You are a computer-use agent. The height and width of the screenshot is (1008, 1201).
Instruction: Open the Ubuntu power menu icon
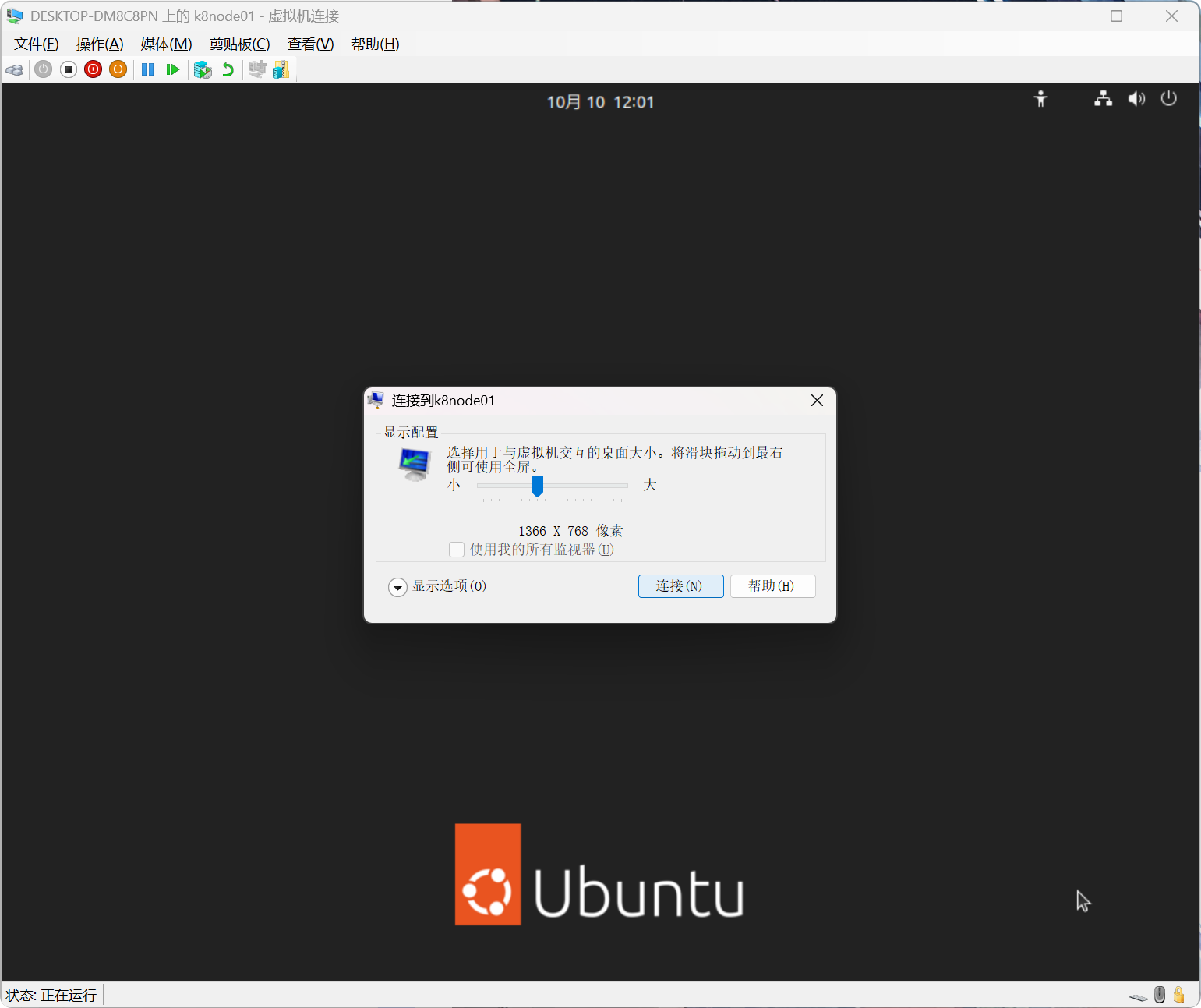click(1168, 98)
